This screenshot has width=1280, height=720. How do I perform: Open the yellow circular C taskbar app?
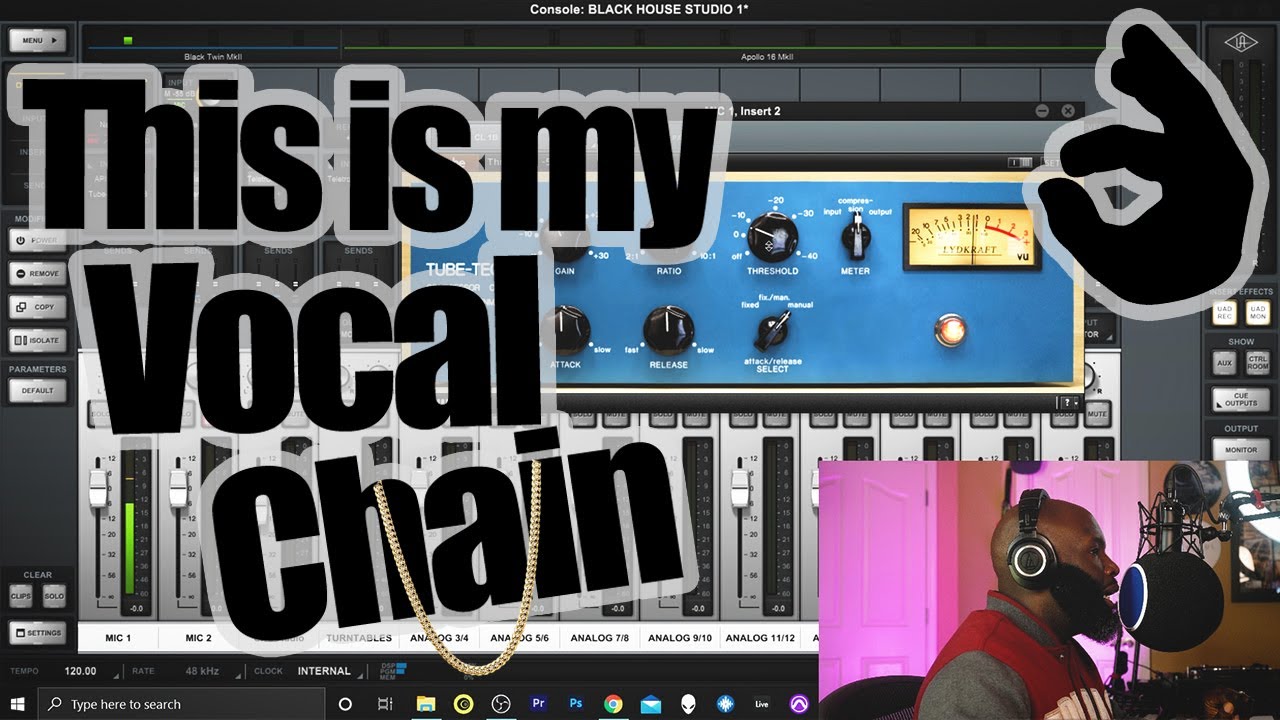click(464, 704)
